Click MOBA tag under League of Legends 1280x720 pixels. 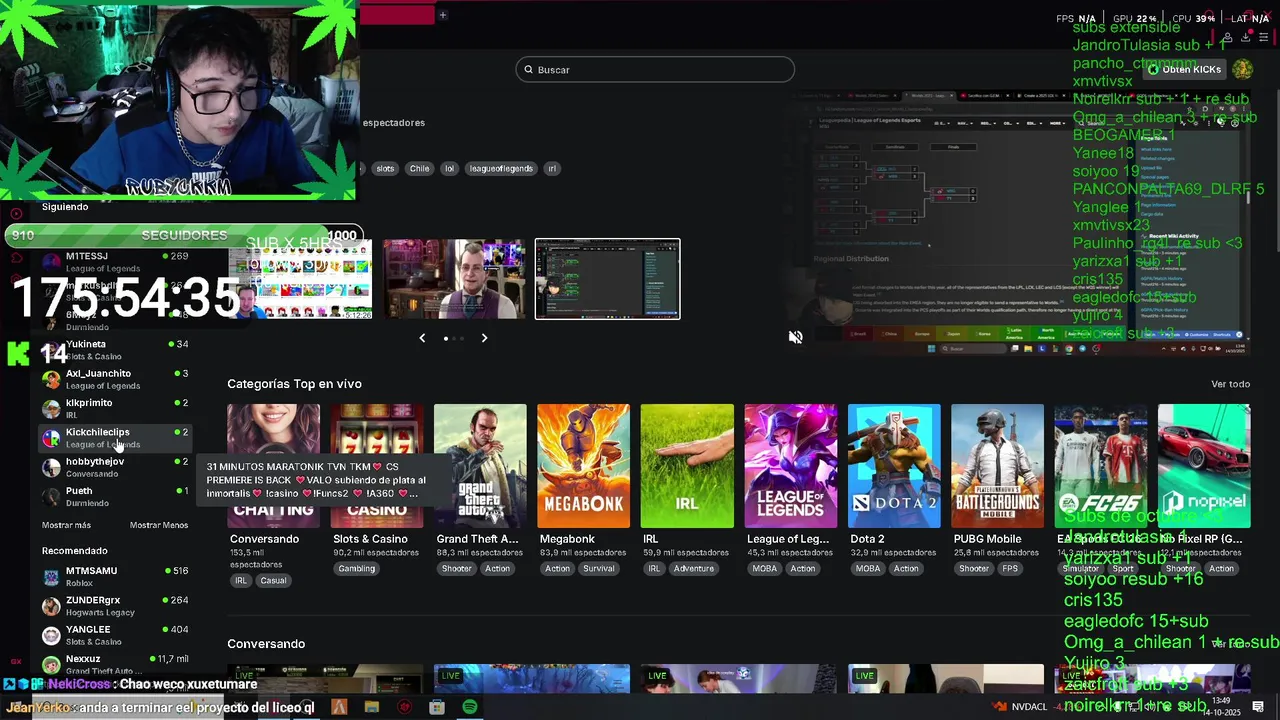point(765,569)
